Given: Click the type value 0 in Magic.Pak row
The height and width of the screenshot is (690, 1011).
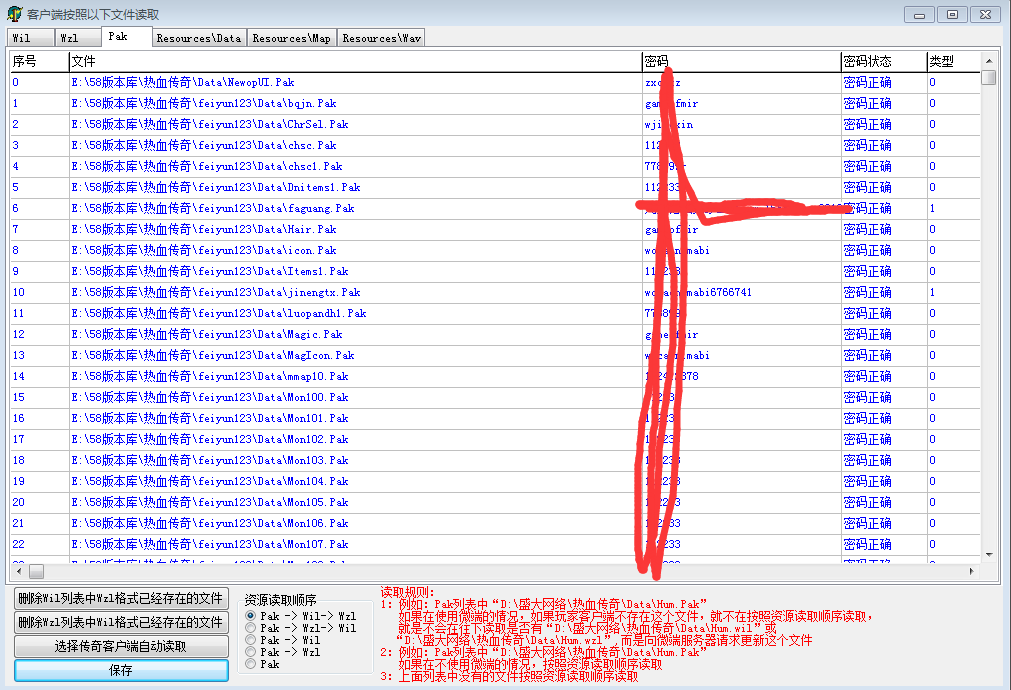Looking at the screenshot, I should click(x=932, y=334).
